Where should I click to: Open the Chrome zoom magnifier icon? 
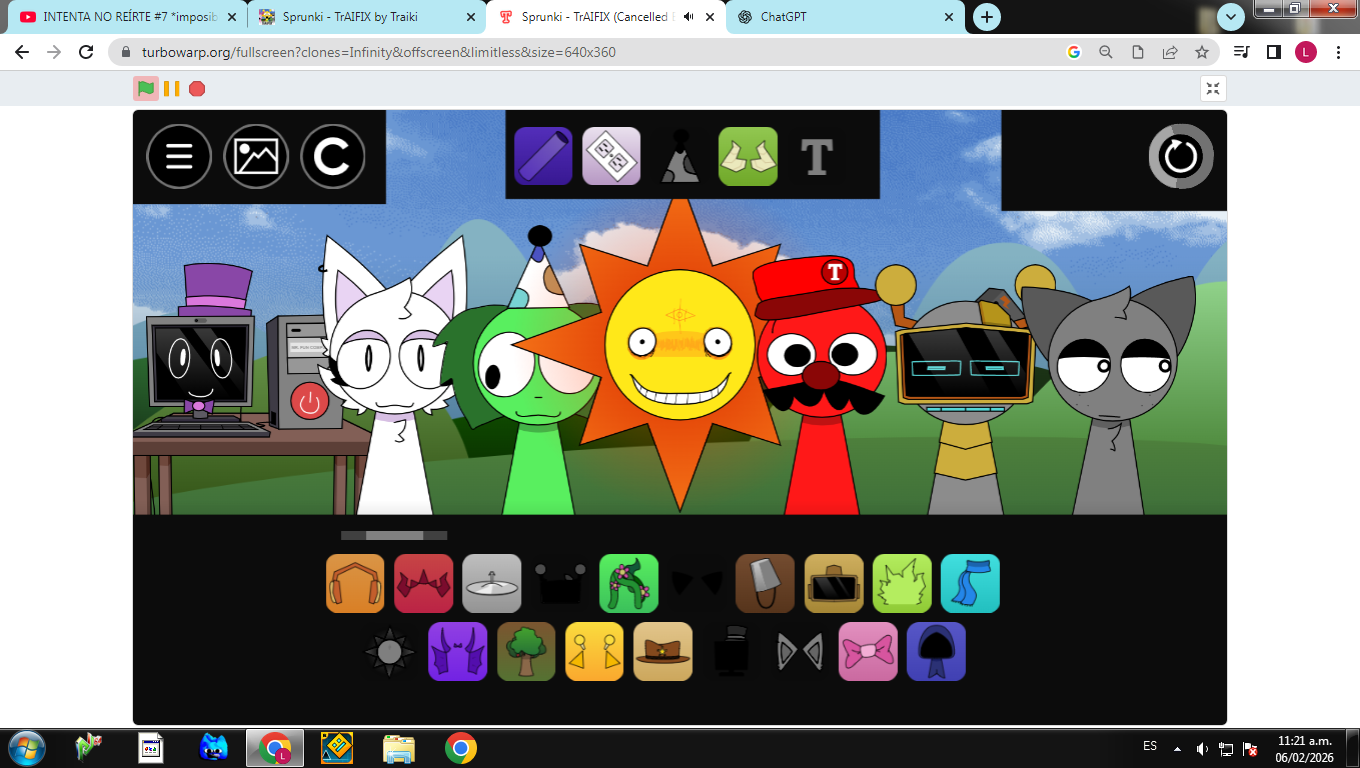click(x=1106, y=52)
